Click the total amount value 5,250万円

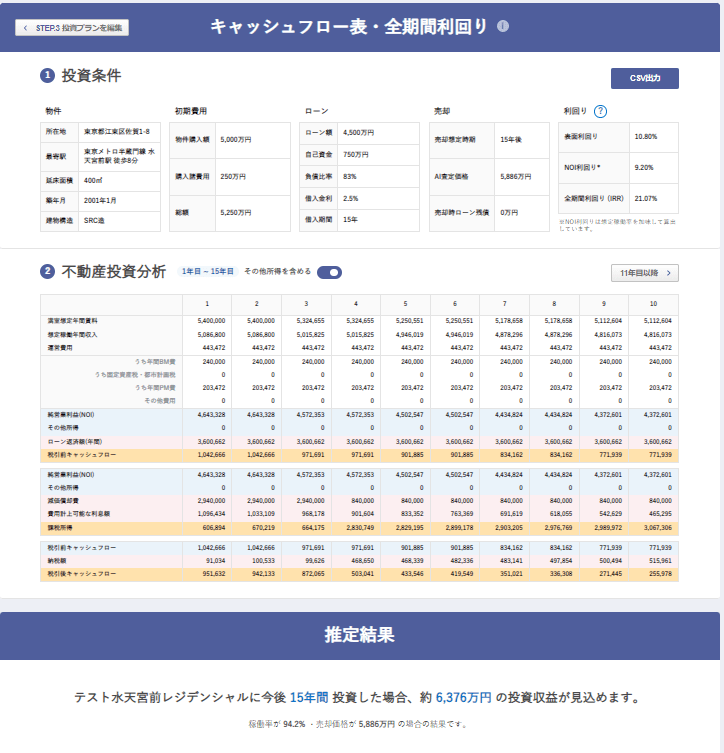236,213
